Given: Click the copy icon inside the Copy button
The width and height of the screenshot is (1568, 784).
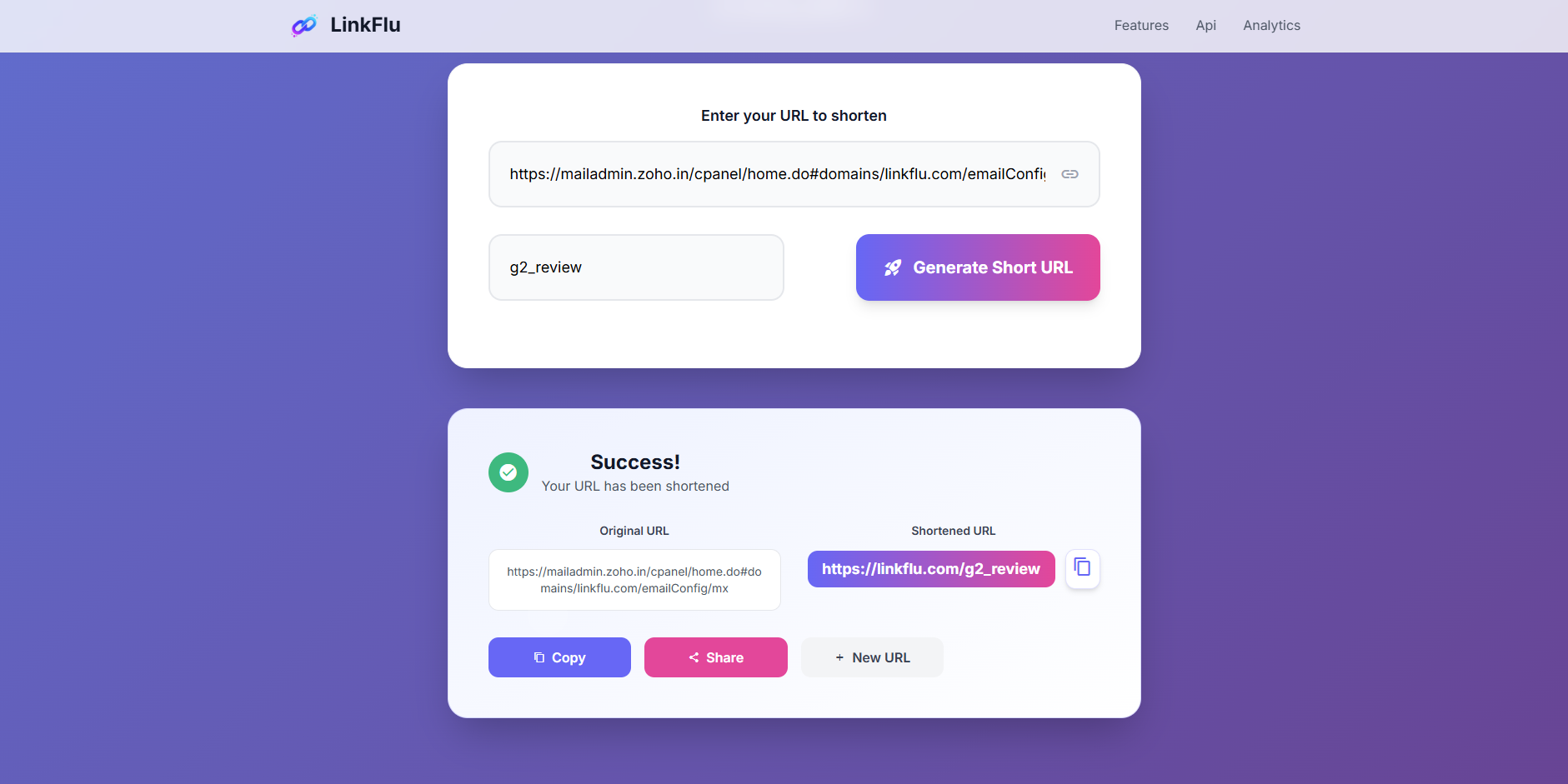Looking at the screenshot, I should pyautogui.click(x=539, y=657).
